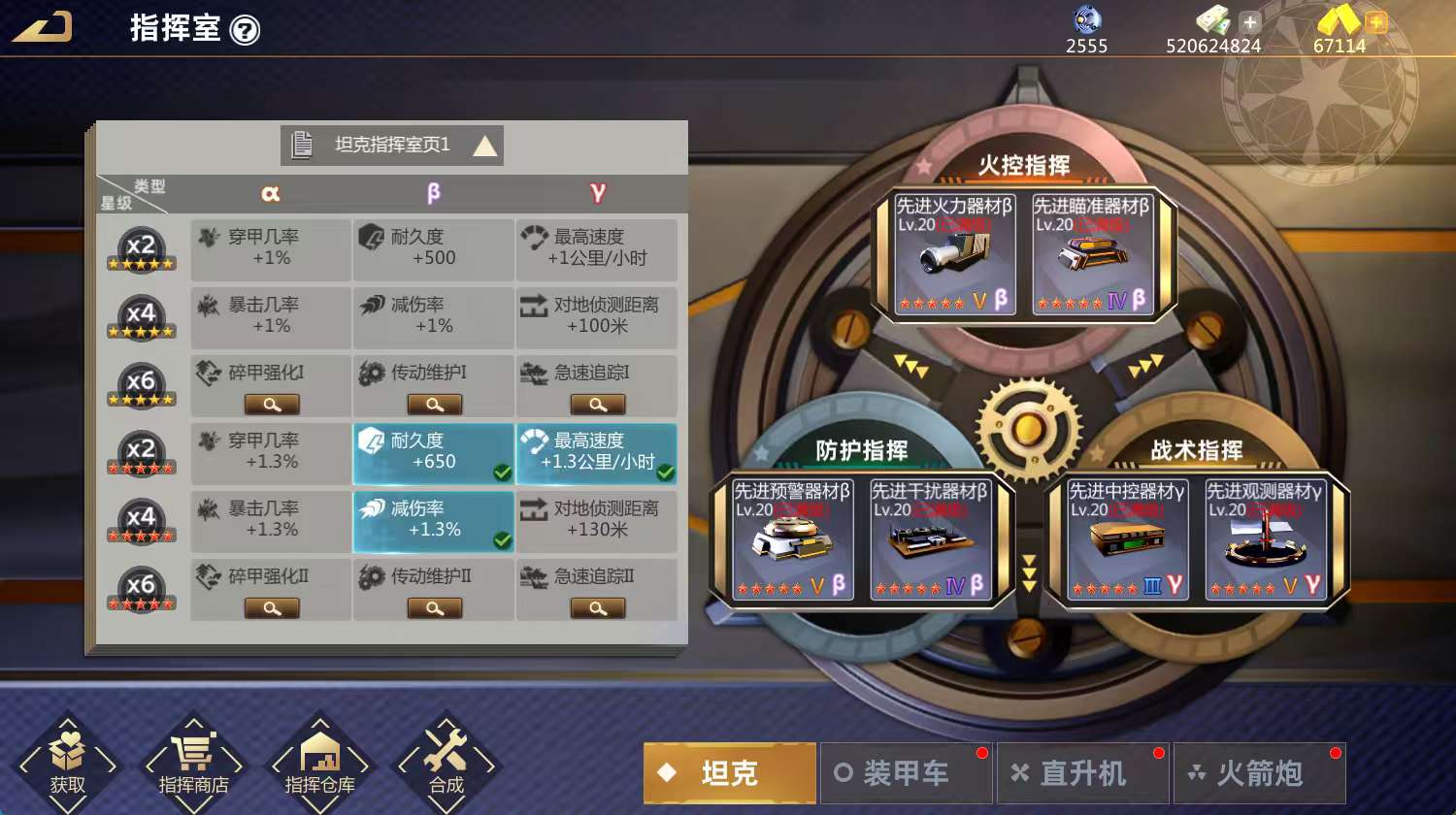Add cash with the plus button
Screen dimensions: 1456x815
click(1250, 21)
